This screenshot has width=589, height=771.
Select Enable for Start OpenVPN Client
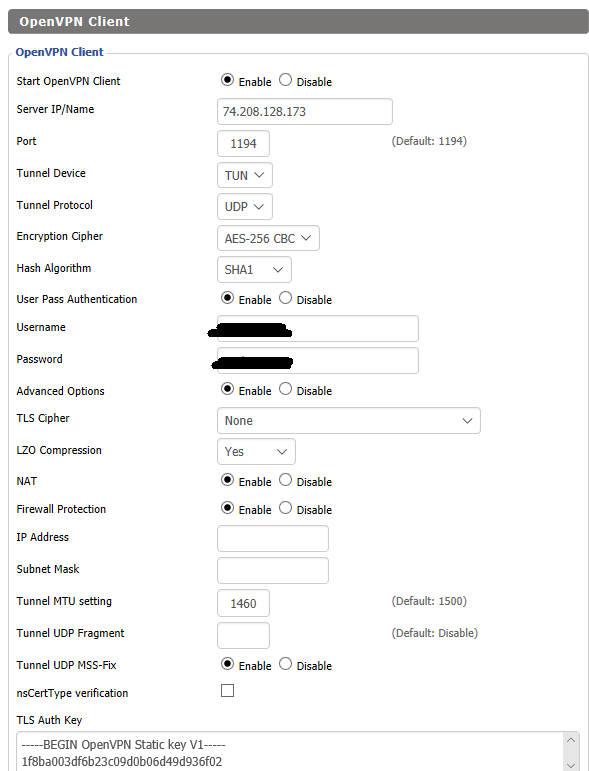(227, 80)
